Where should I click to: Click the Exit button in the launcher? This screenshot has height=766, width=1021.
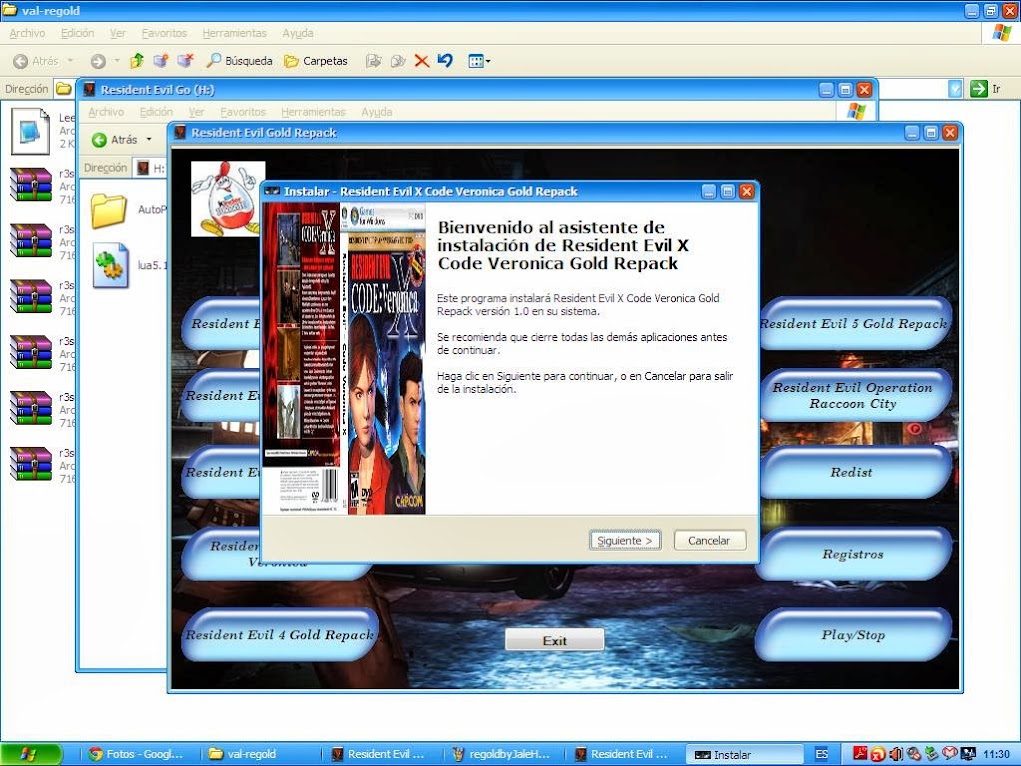point(554,640)
